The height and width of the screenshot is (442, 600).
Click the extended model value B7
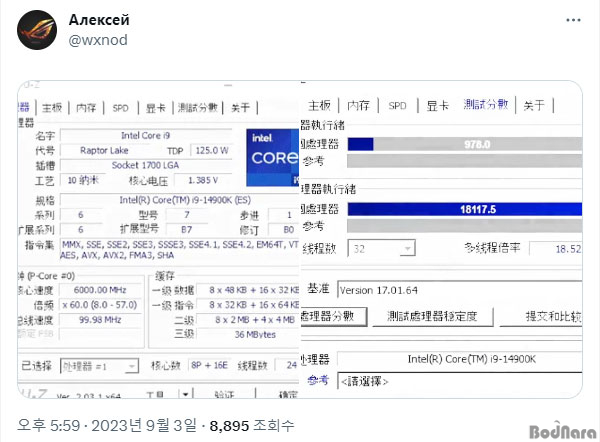[x=186, y=230]
